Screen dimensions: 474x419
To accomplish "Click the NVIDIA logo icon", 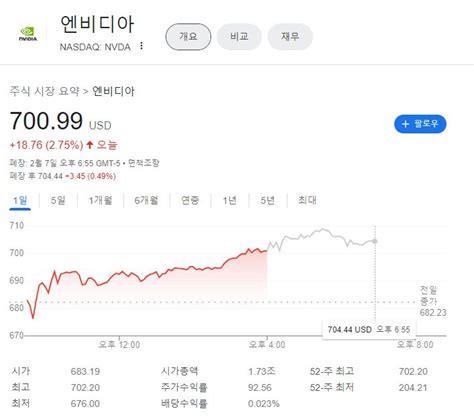I will pos(28,34).
